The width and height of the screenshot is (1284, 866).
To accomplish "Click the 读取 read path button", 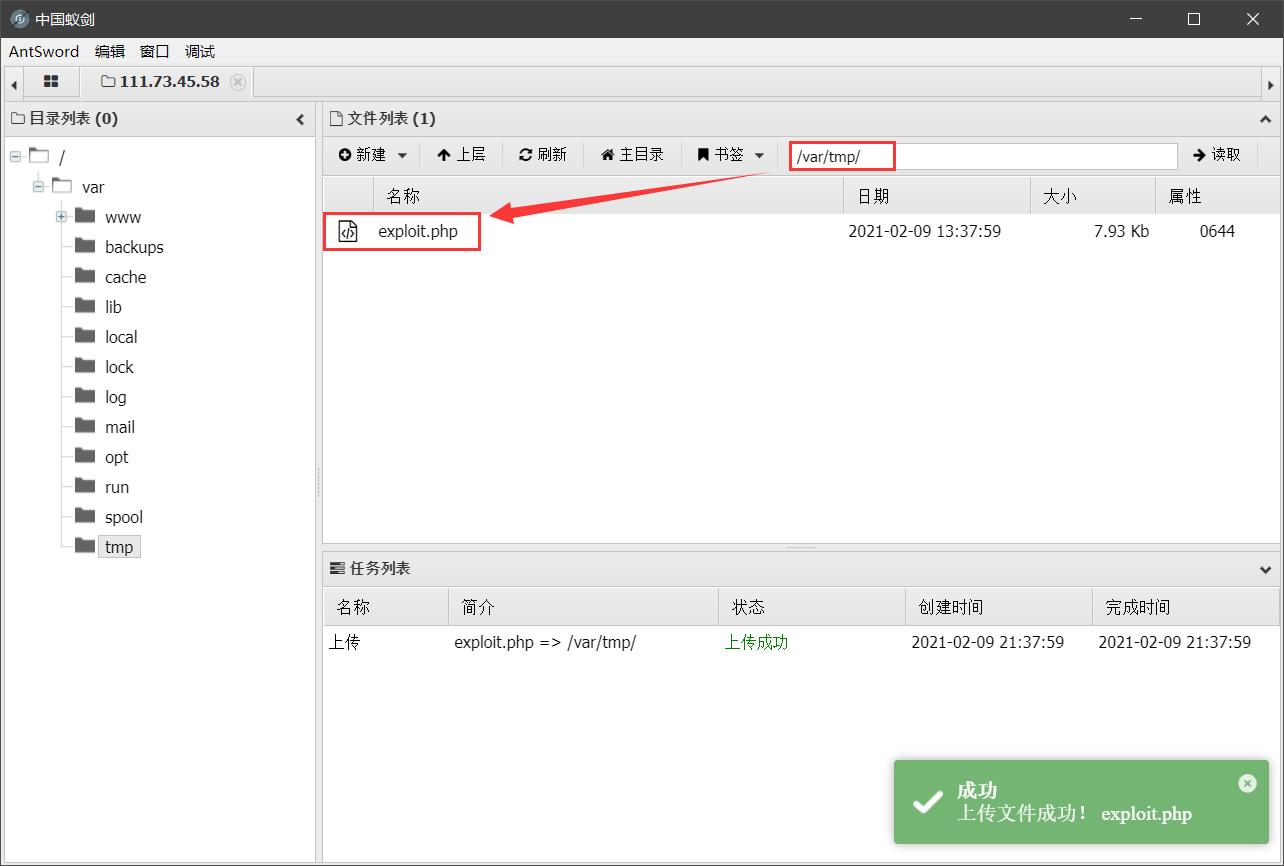I will [1217, 155].
